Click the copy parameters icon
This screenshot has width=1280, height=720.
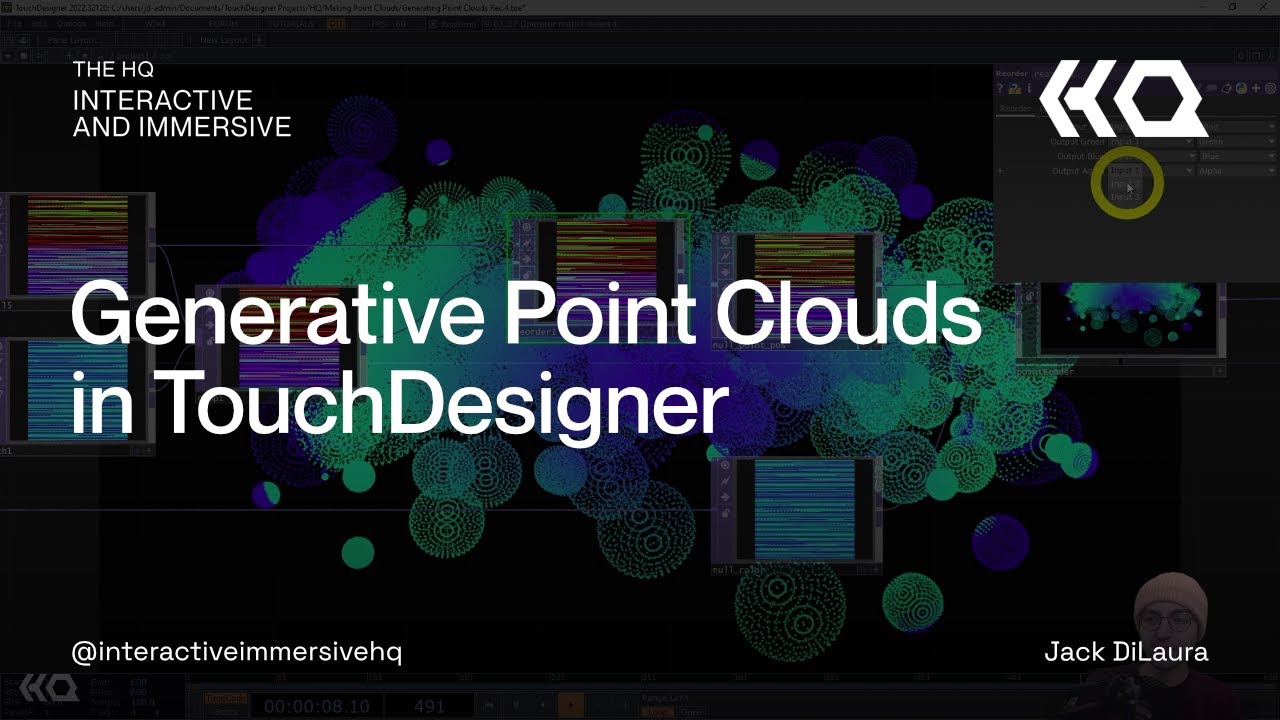[1227, 89]
